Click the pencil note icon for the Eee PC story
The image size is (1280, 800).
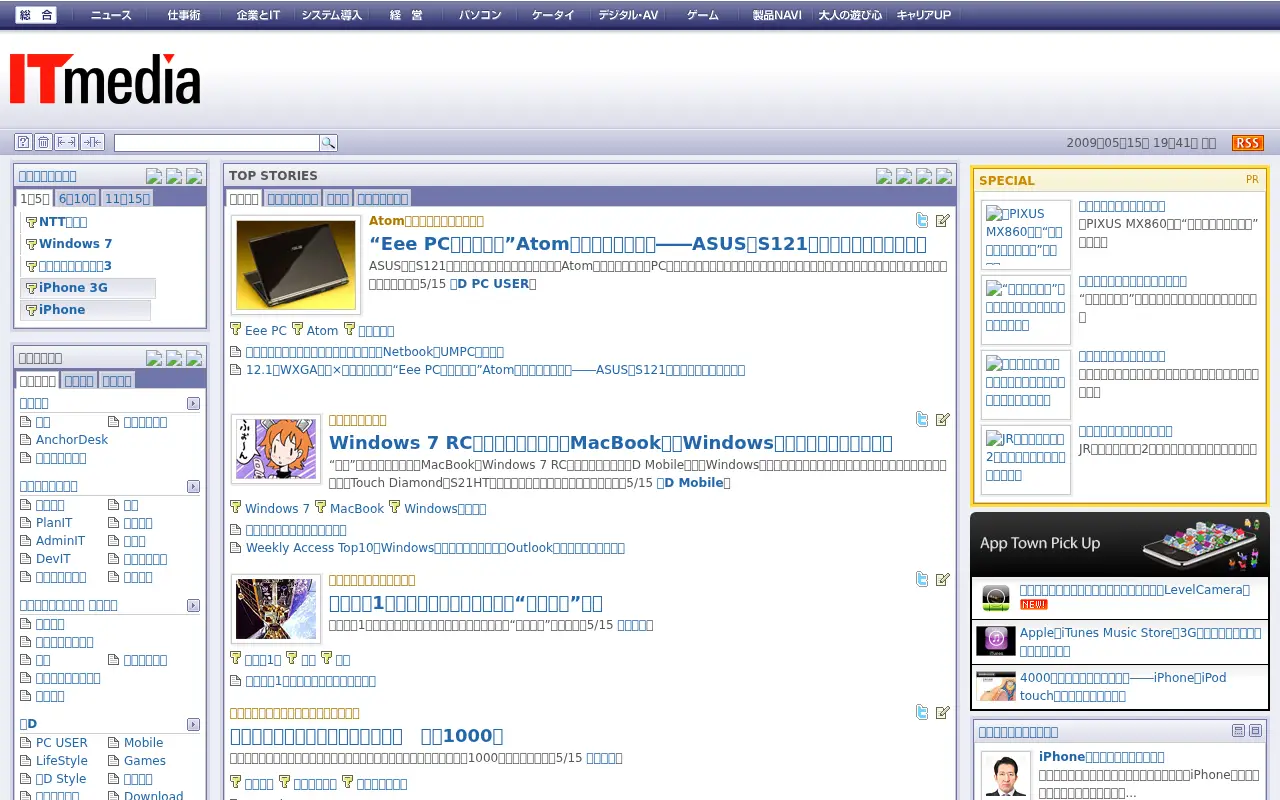coord(943,220)
